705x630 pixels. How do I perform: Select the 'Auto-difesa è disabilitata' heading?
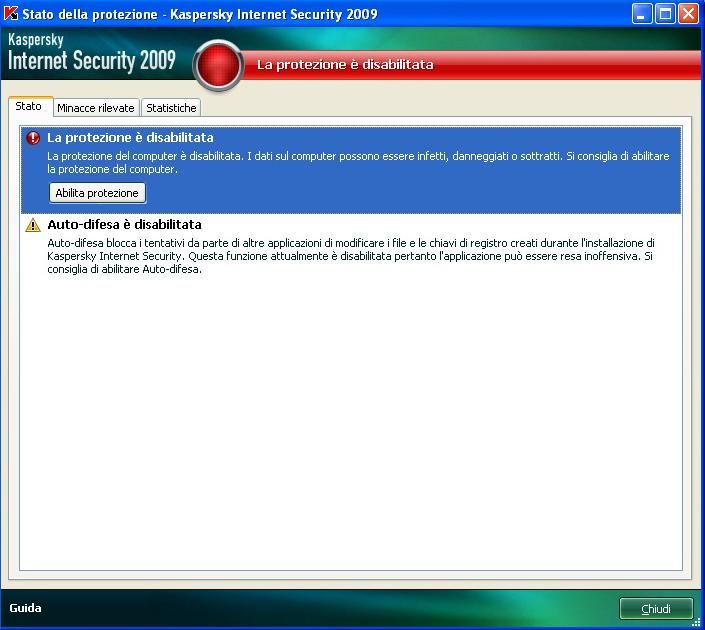point(125,224)
